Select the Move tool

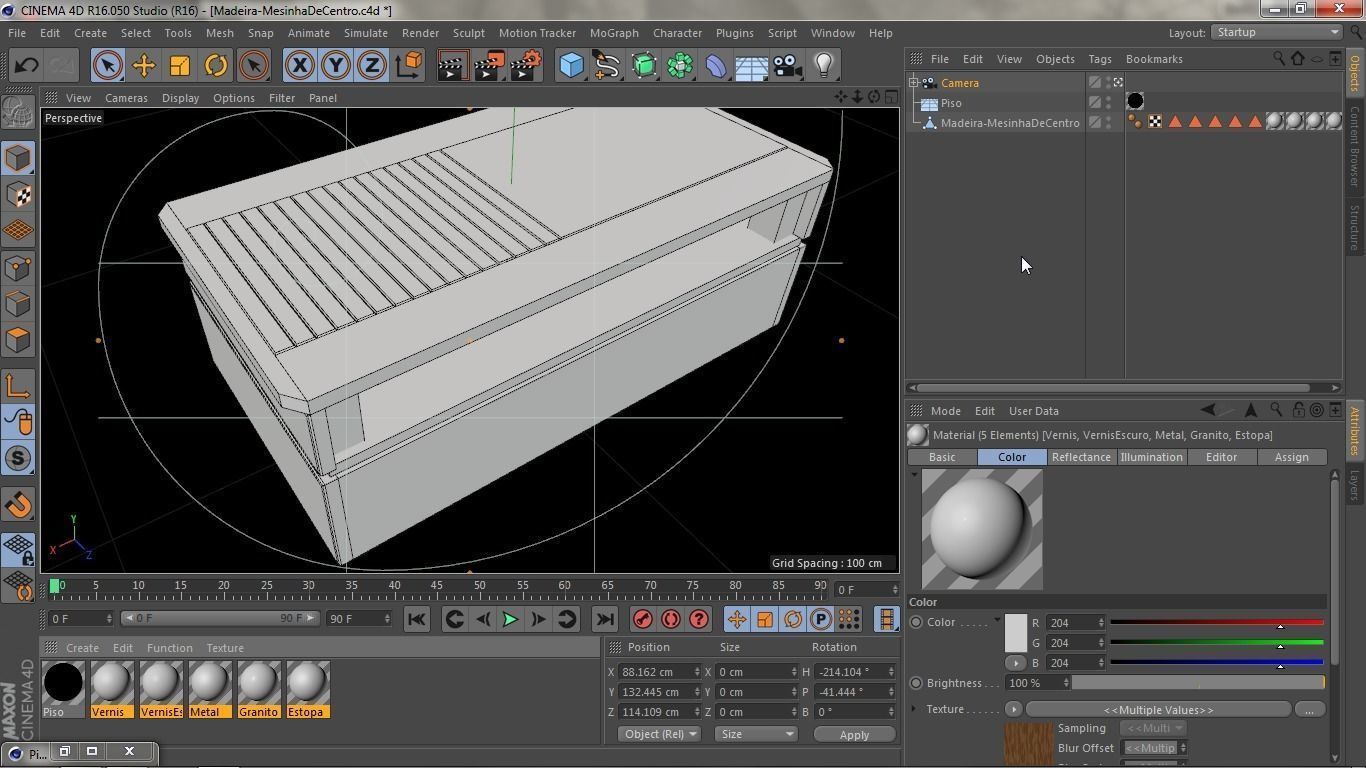tap(144, 66)
